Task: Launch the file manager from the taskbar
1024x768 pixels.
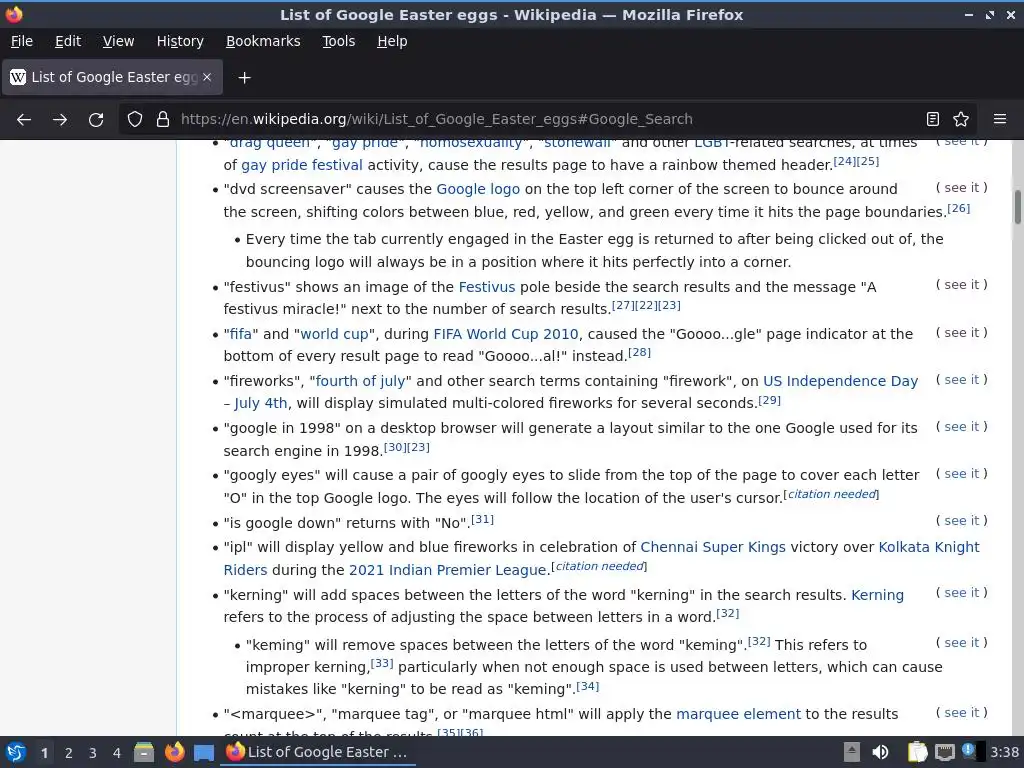Action: tap(144, 752)
